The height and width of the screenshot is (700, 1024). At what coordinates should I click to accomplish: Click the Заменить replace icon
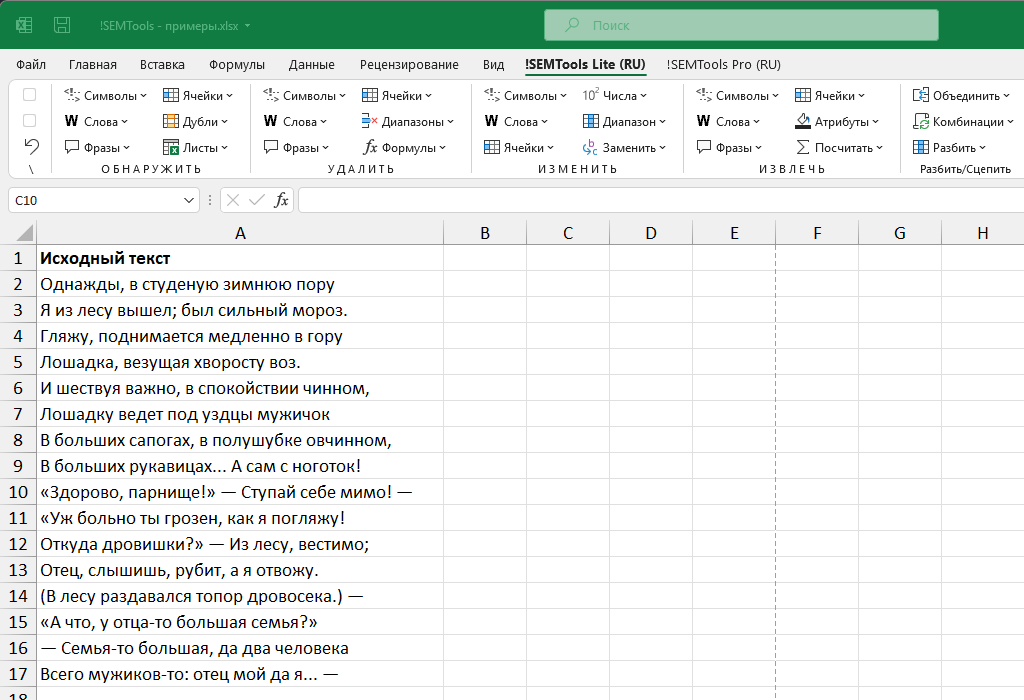(590, 148)
